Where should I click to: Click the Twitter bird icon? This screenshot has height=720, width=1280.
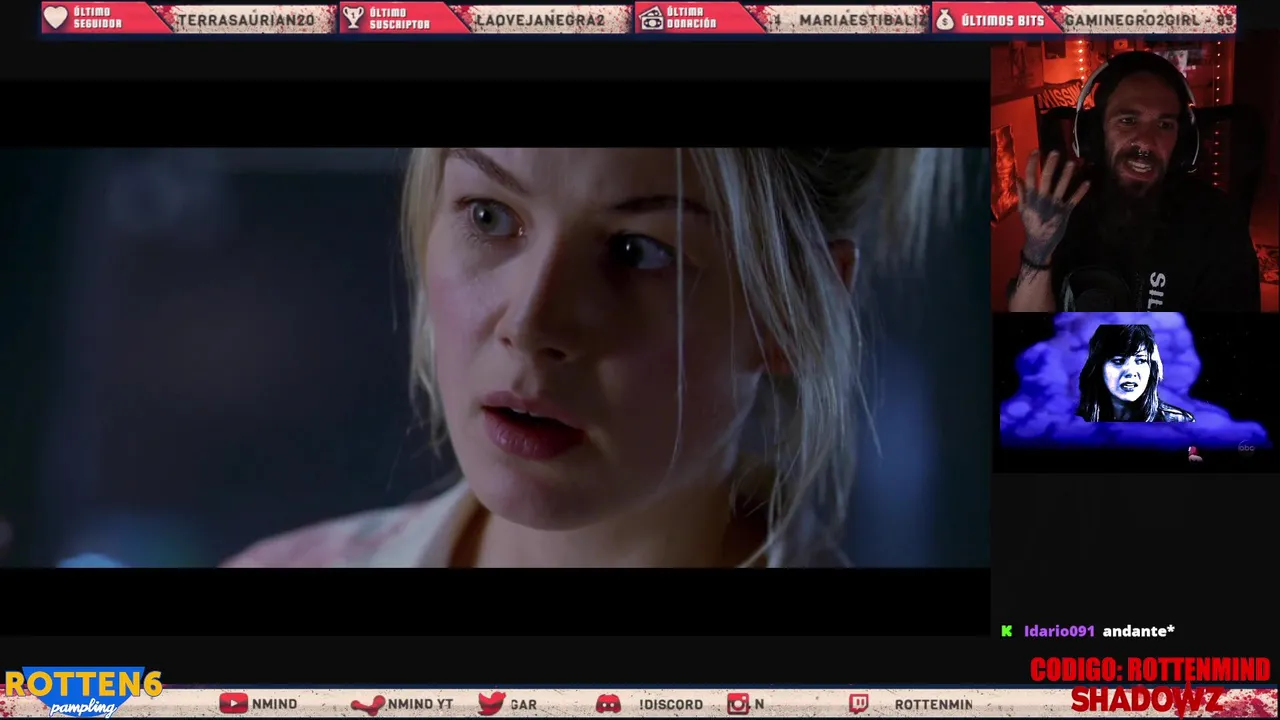point(491,704)
